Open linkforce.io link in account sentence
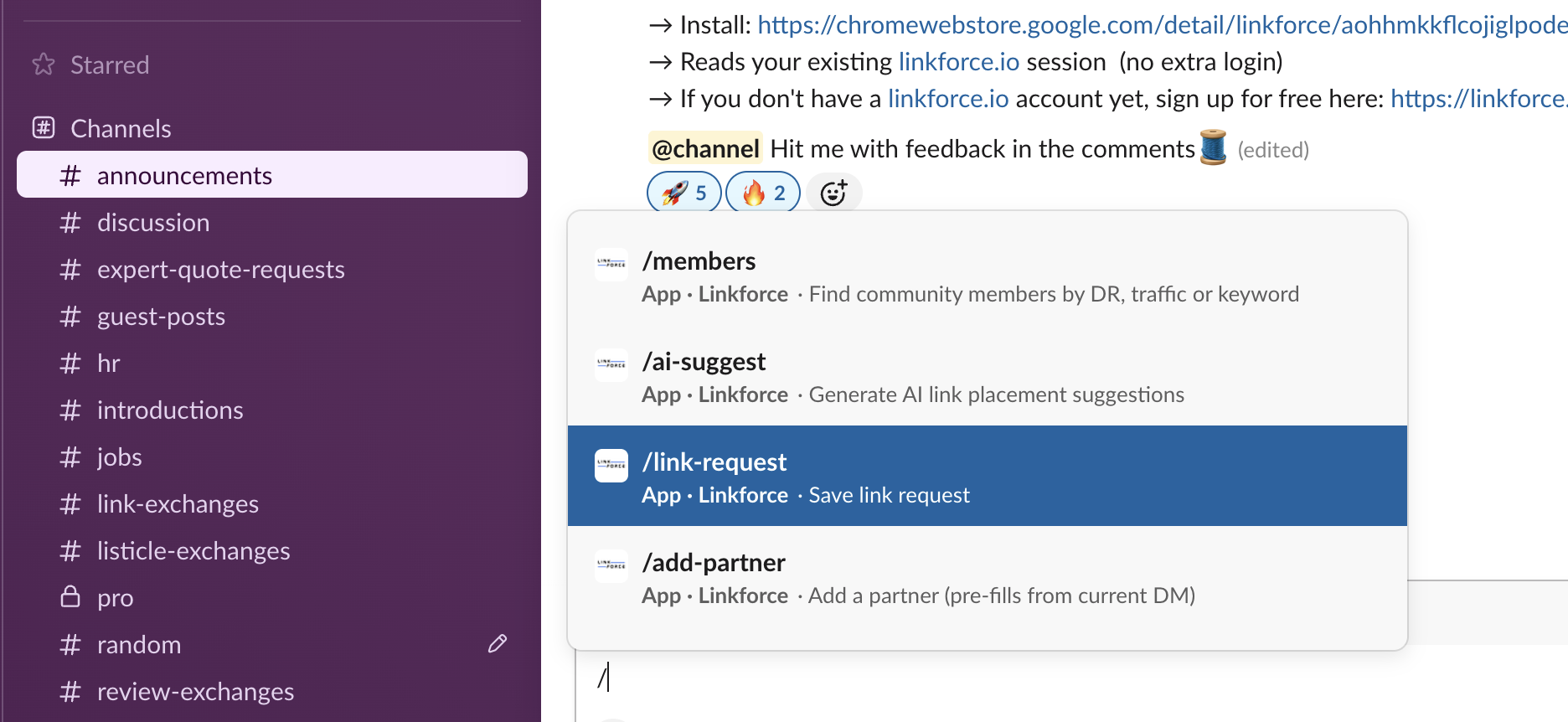The height and width of the screenshot is (722, 1568). (x=948, y=99)
